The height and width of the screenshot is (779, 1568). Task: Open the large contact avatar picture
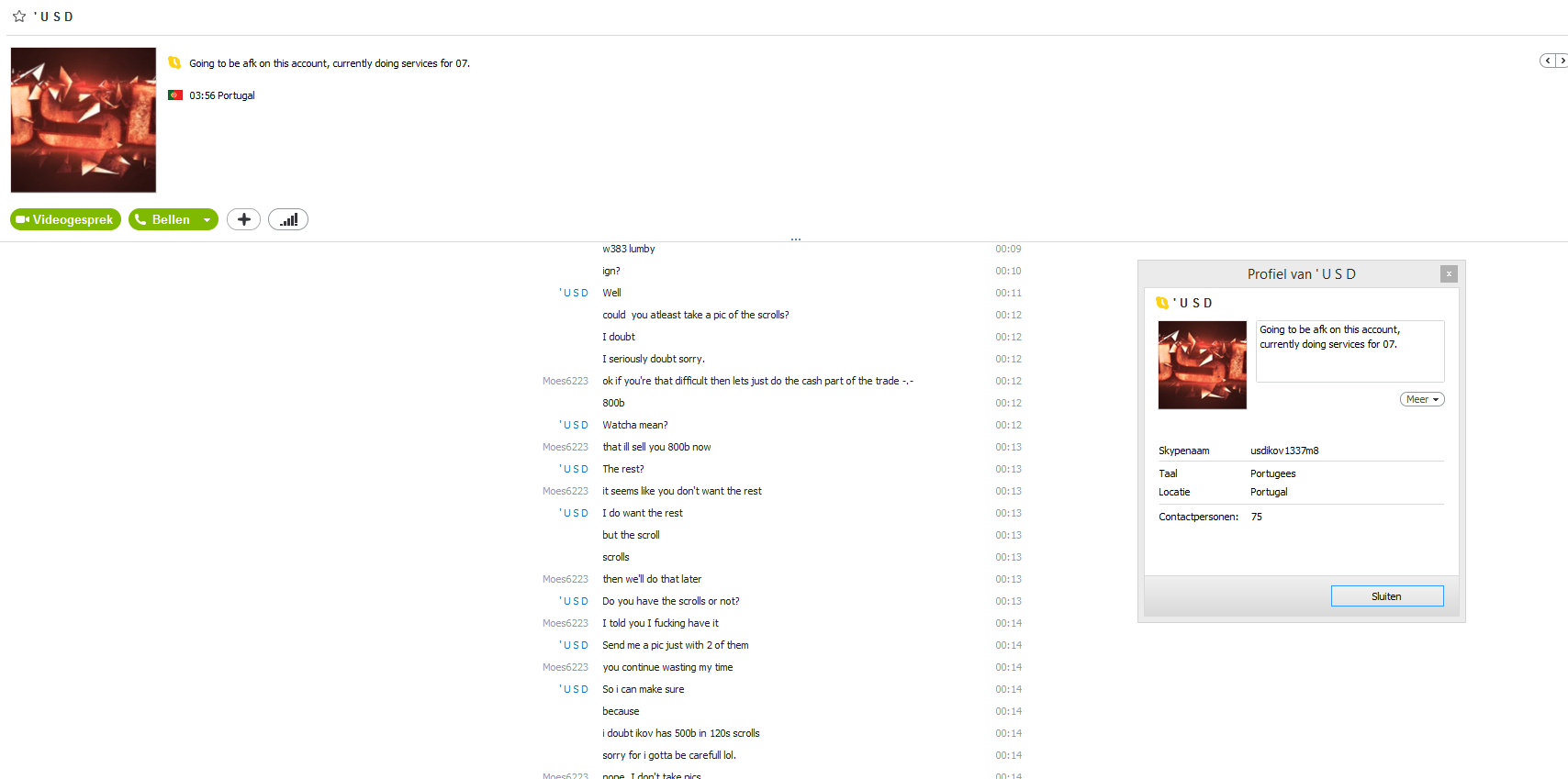(x=84, y=120)
